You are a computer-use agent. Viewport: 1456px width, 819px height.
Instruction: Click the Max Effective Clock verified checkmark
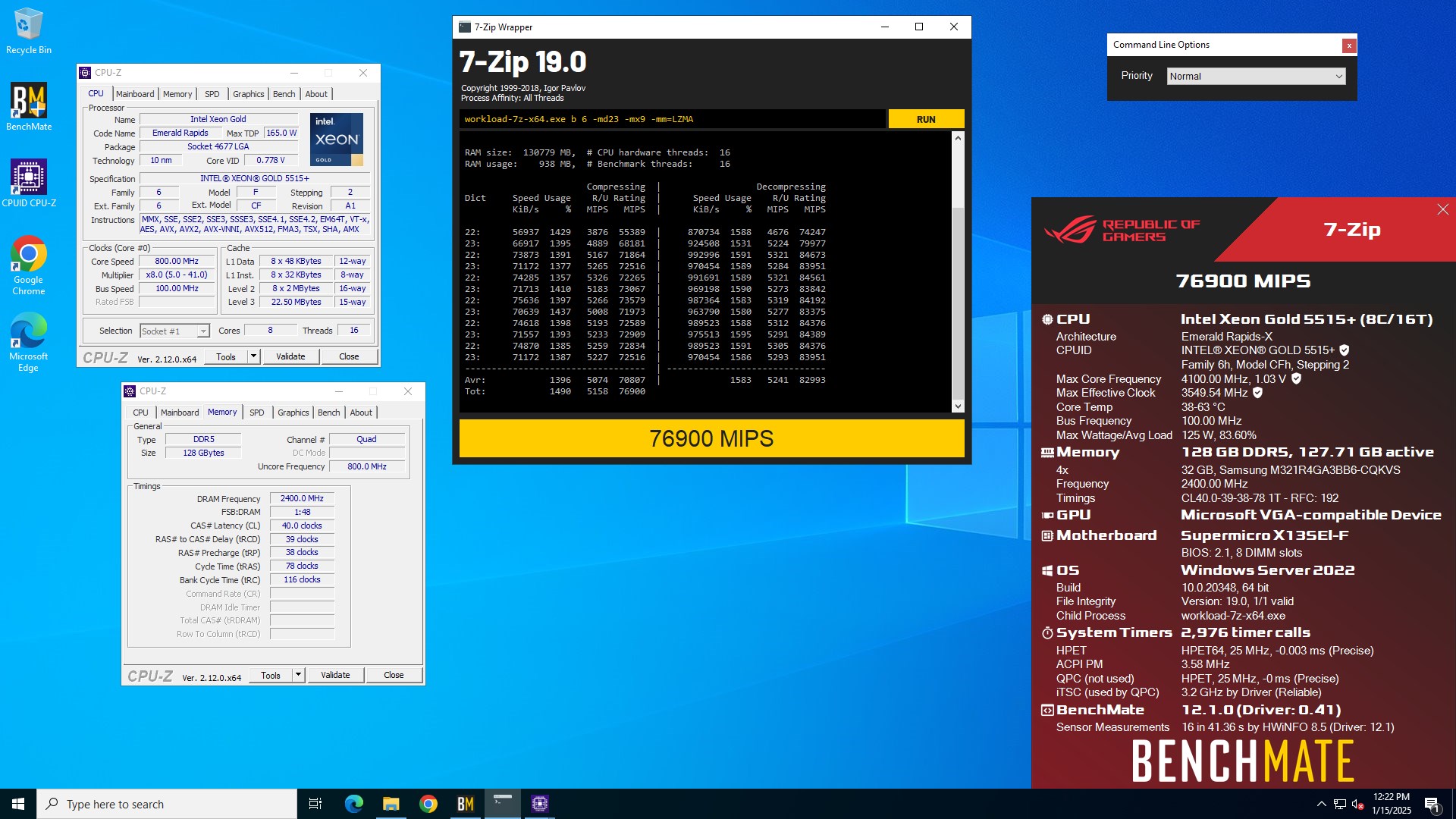[1257, 392]
